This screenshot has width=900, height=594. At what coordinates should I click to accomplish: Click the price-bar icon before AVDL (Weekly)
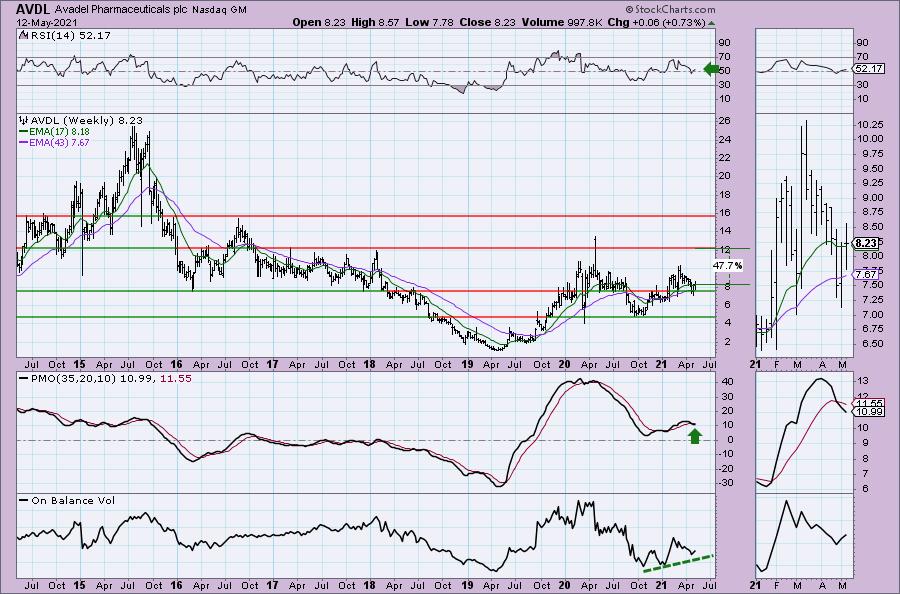pyautogui.click(x=24, y=121)
